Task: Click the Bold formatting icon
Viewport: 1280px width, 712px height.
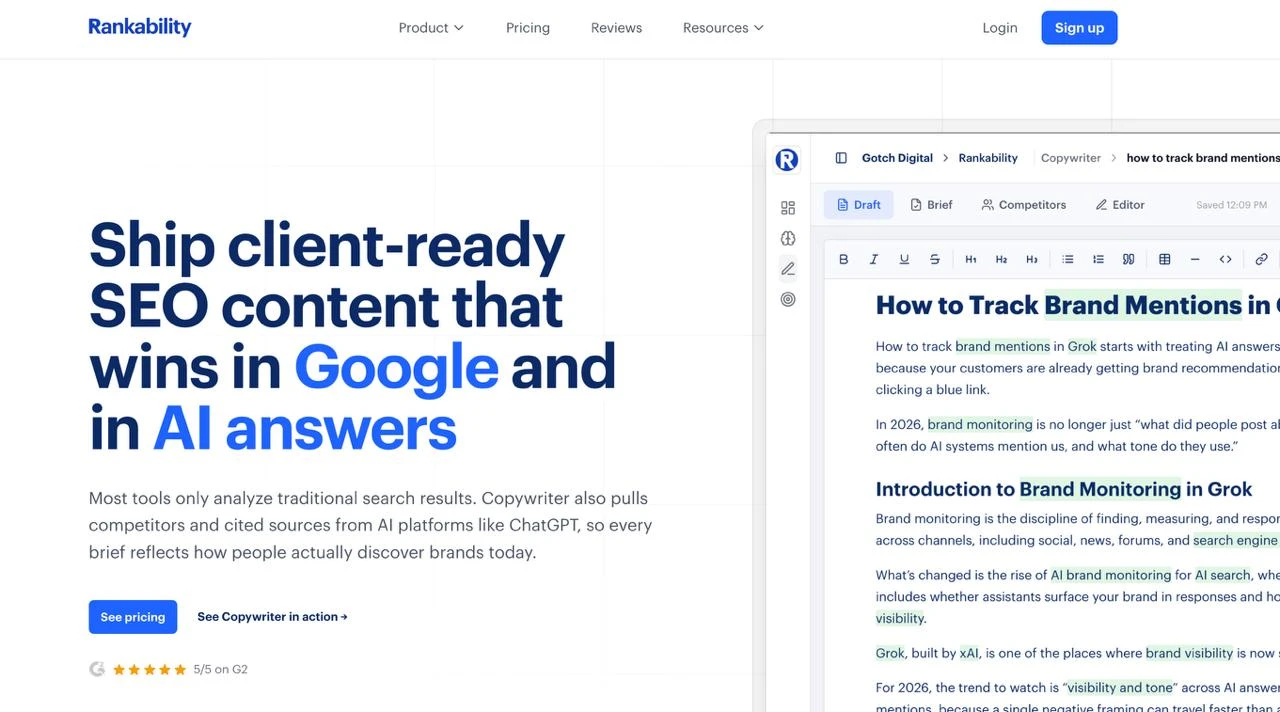Action: (843, 259)
